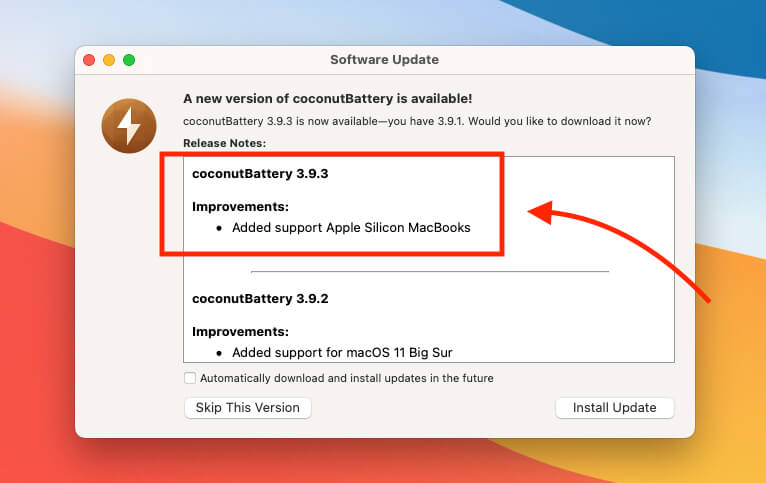
Task: Select the coconutBattery 3.9.3 release heading
Action: [x=260, y=174]
